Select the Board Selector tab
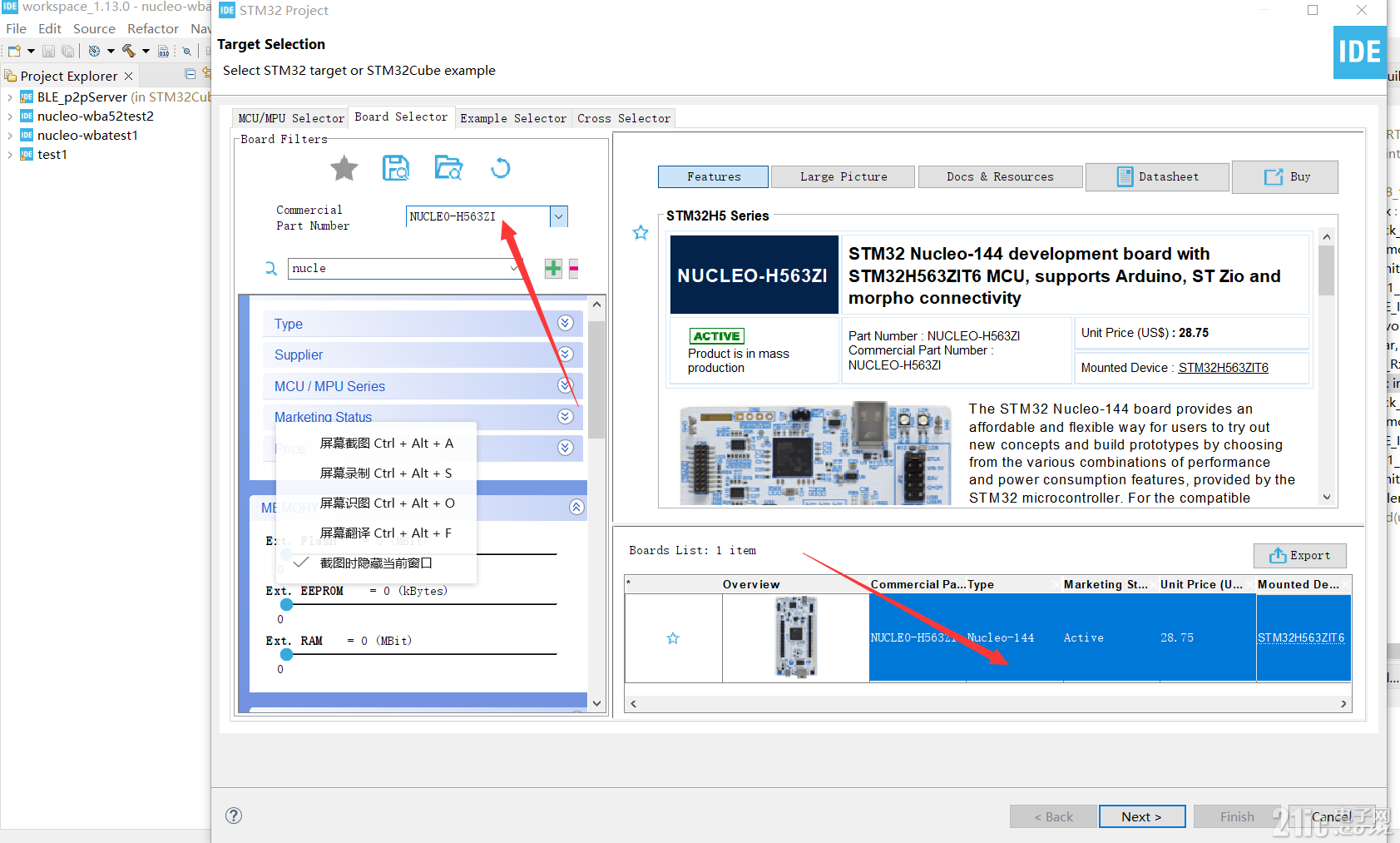 401,117
